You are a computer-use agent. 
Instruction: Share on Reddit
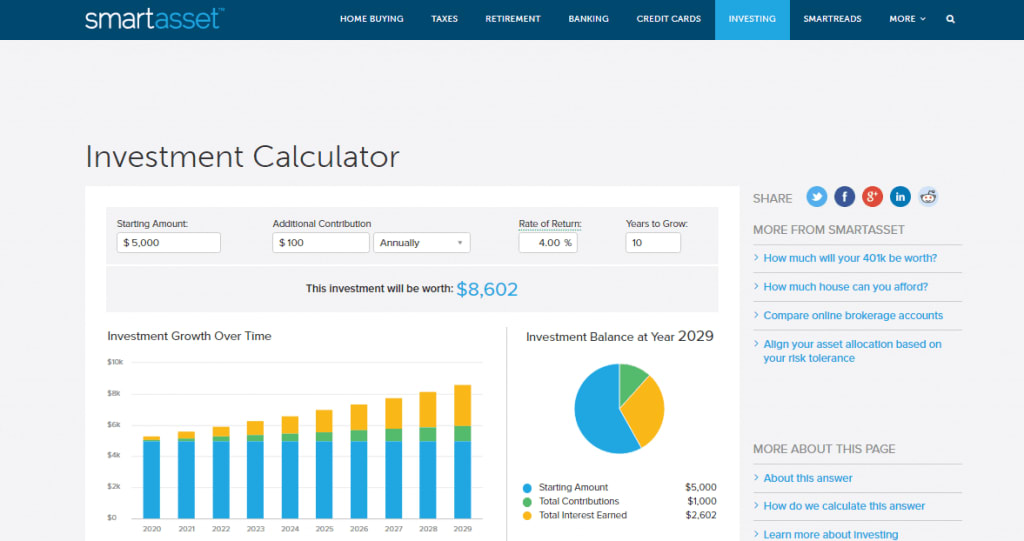click(x=928, y=197)
